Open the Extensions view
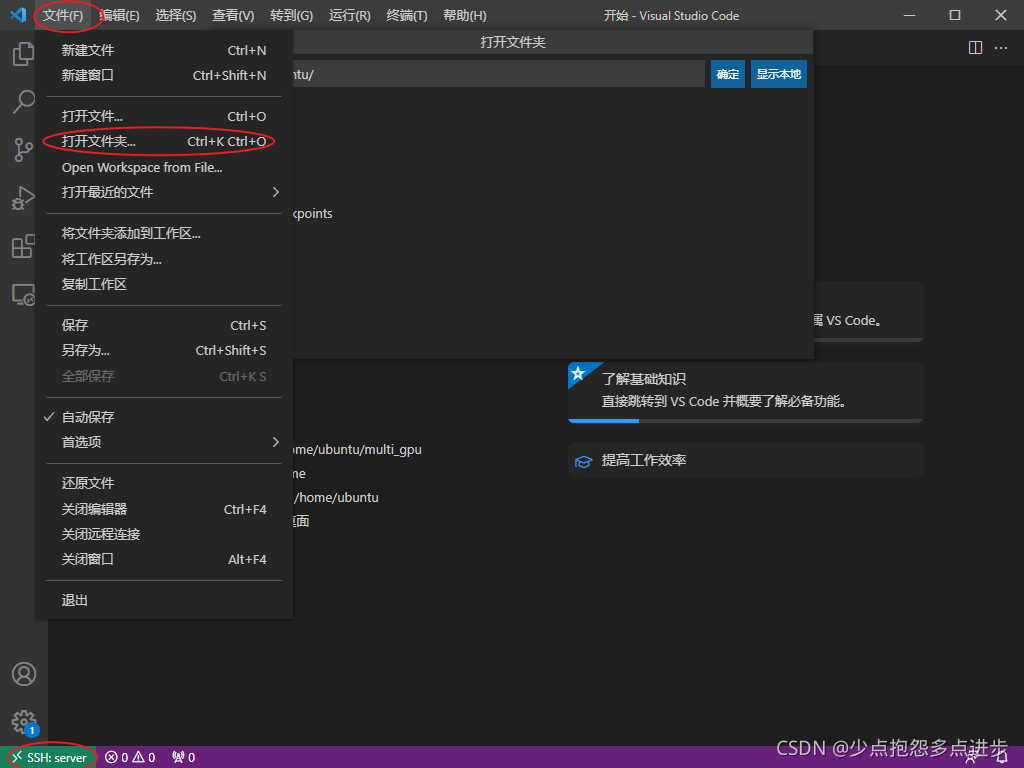 click(x=24, y=246)
